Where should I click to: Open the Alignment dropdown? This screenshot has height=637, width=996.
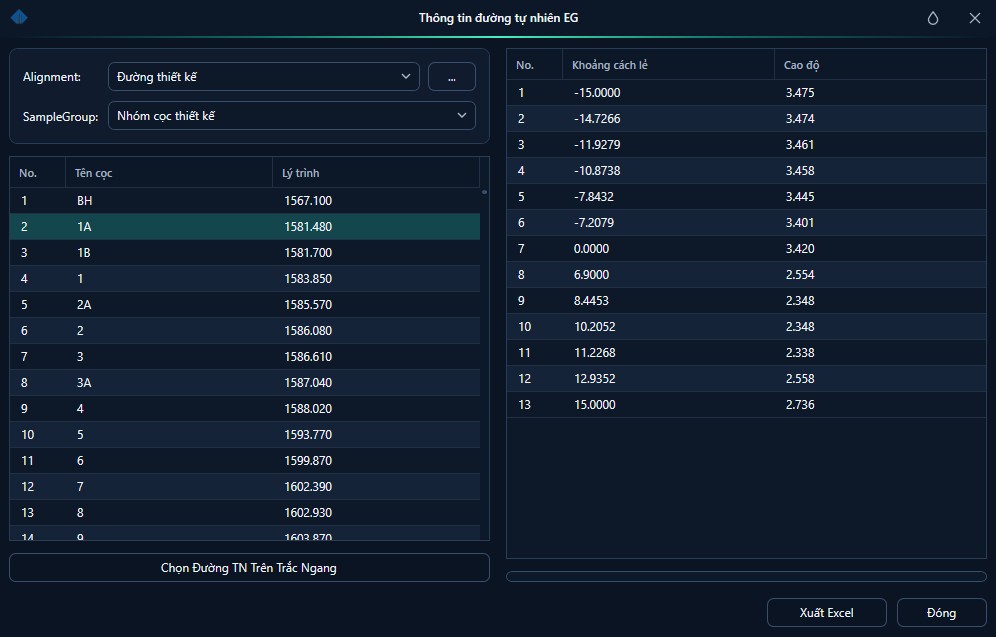pyautogui.click(x=264, y=76)
